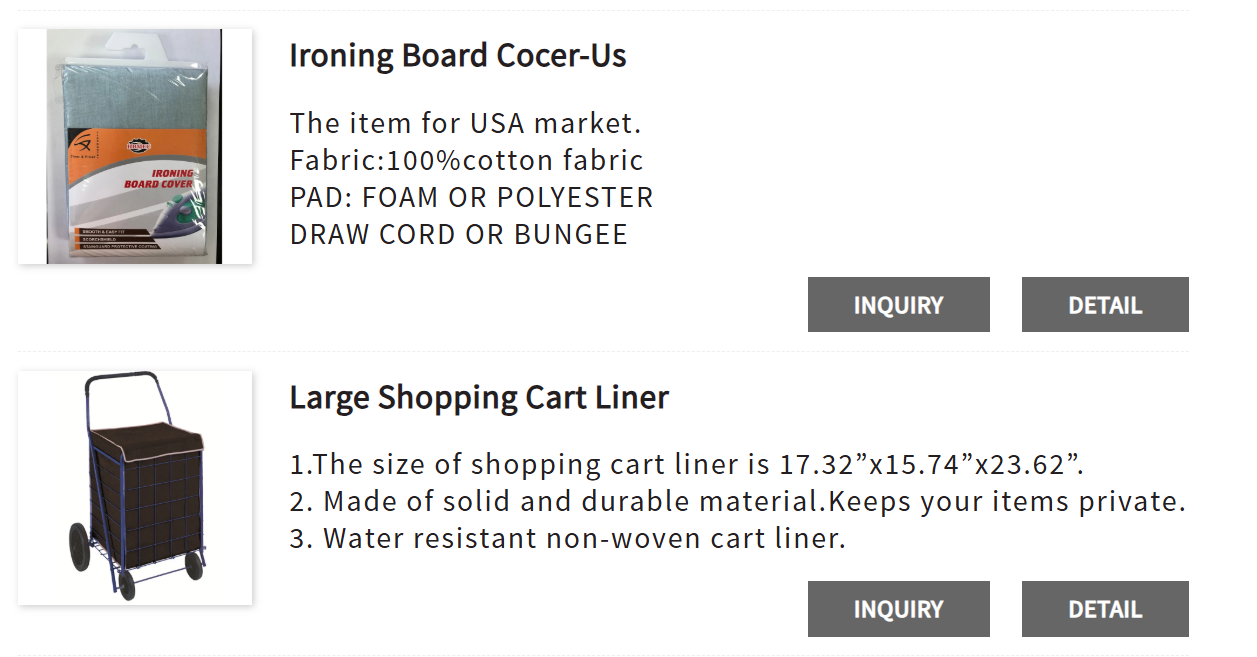Click the "The item for USA market." text
The width and height of the screenshot is (1257, 657).
pyautogui.click(x=465, y=124)
